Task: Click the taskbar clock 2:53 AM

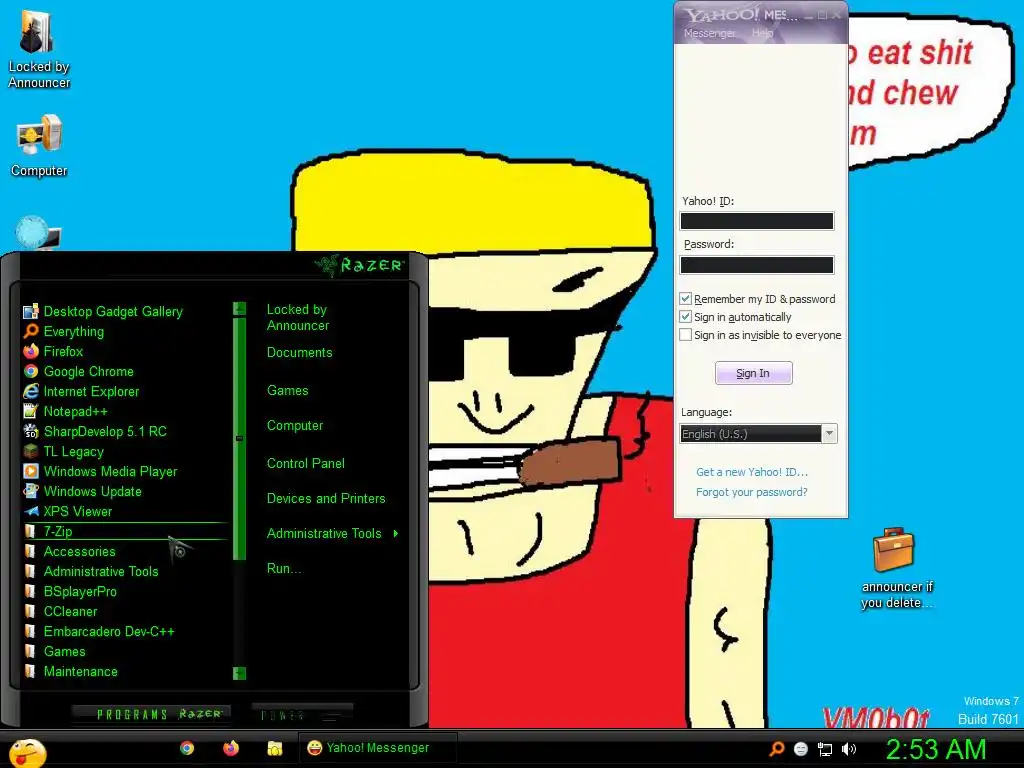Action: (x=936, y=749)
